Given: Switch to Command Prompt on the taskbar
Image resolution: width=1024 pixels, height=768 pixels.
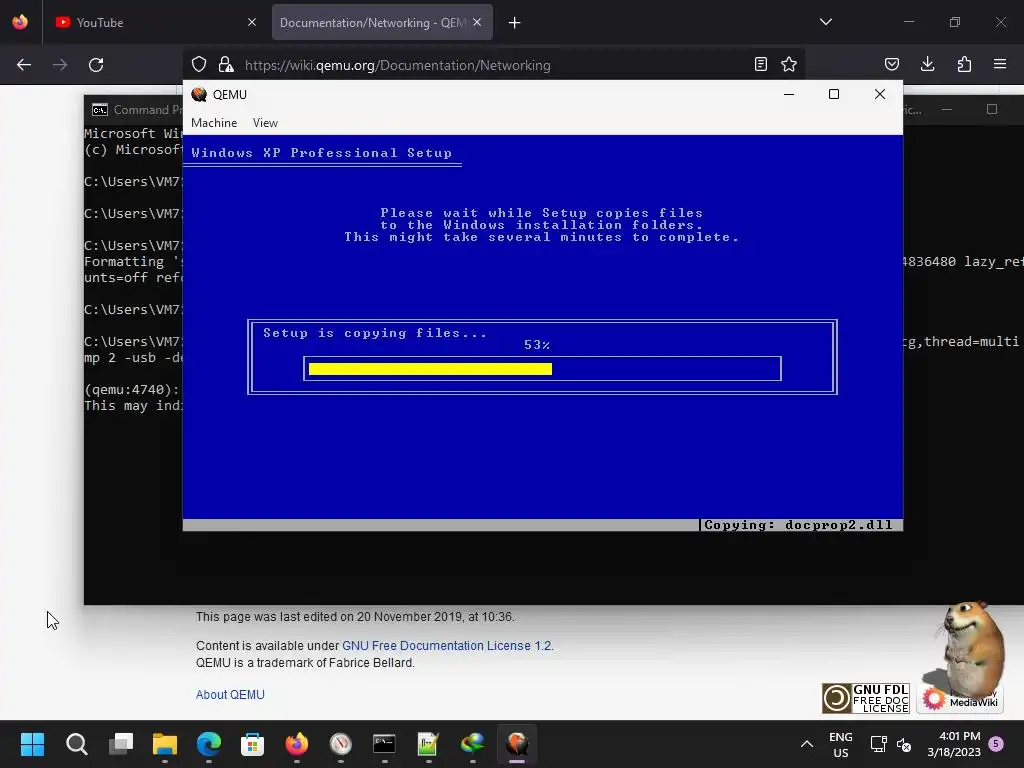Looking at the screenshot, I should [385, 744].
